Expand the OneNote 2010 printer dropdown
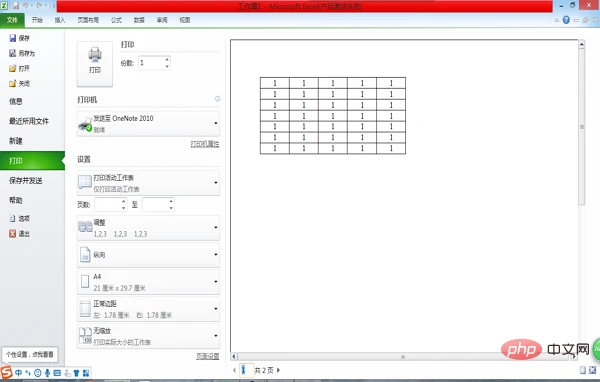Viewport: 600px width, 382px height. [x=148, y=124]
